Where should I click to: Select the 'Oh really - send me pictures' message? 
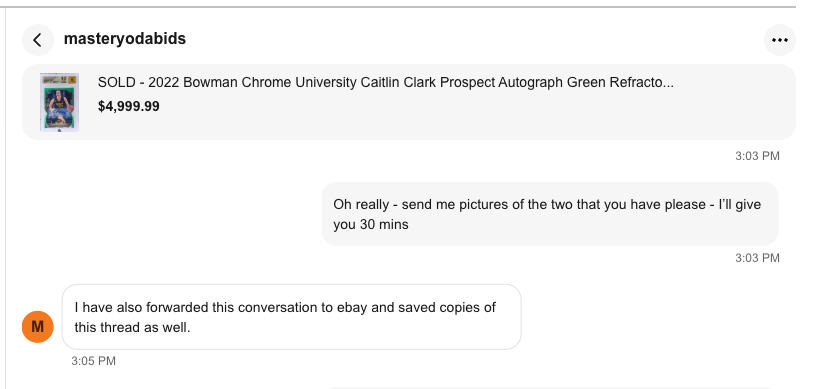coord(550,214)
